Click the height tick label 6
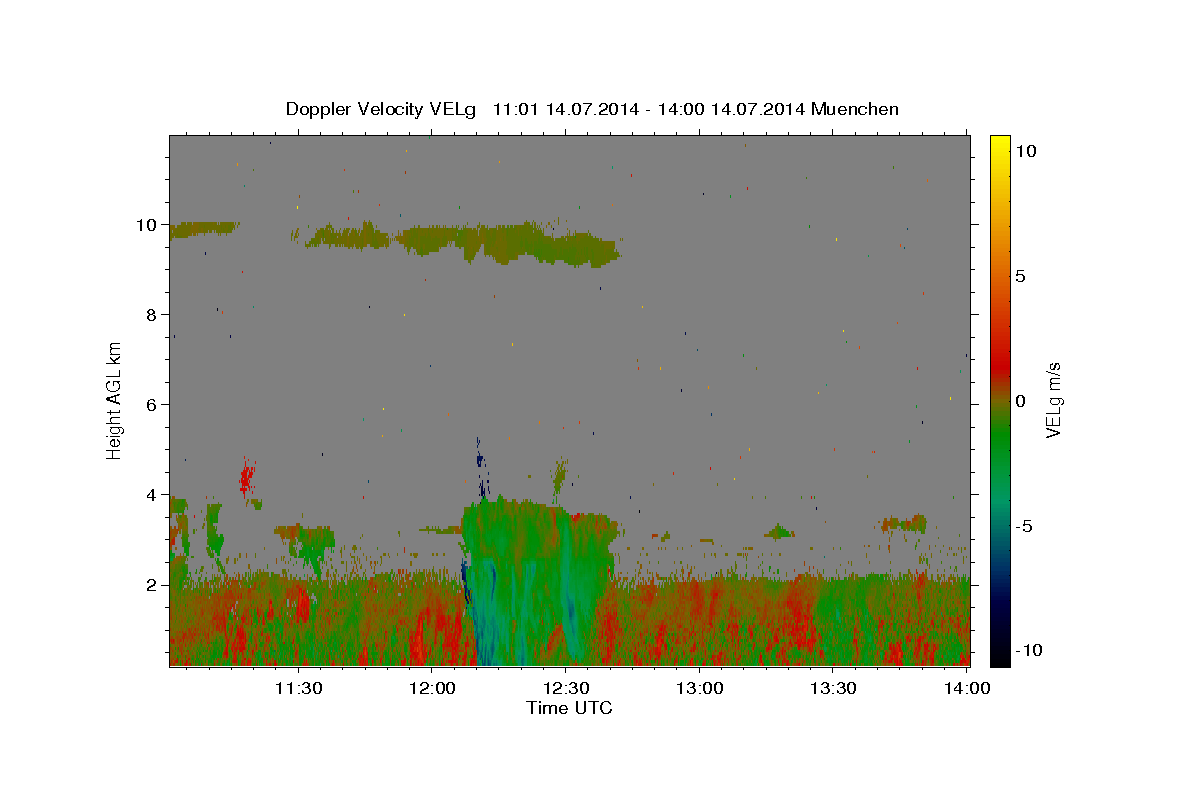 (154, 405)
